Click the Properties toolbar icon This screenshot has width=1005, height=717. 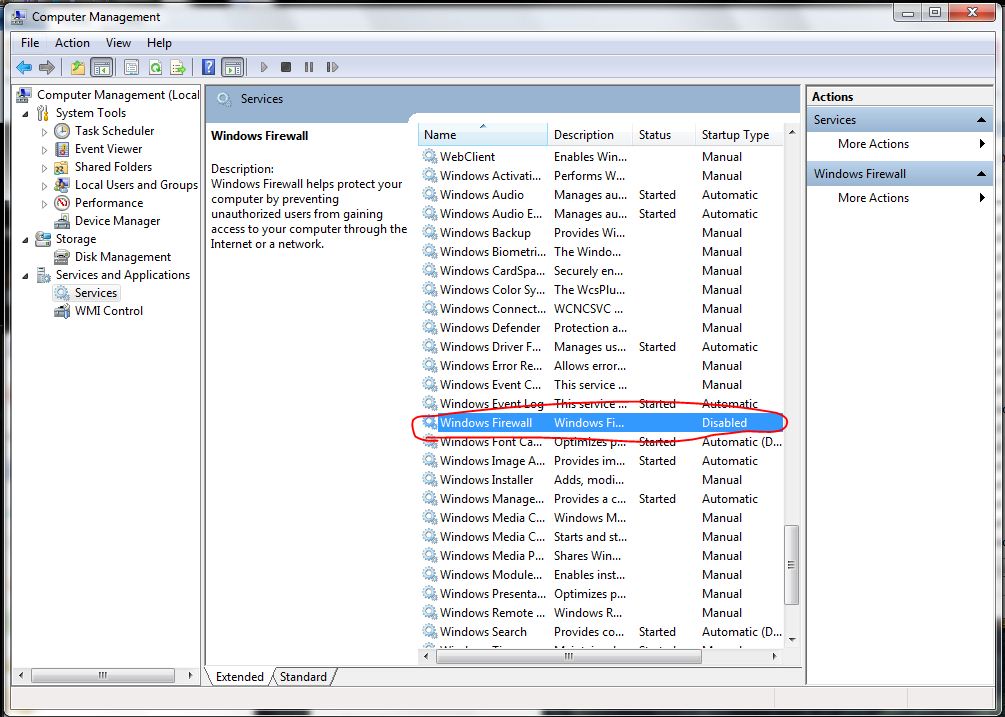(x=131, y=67)
